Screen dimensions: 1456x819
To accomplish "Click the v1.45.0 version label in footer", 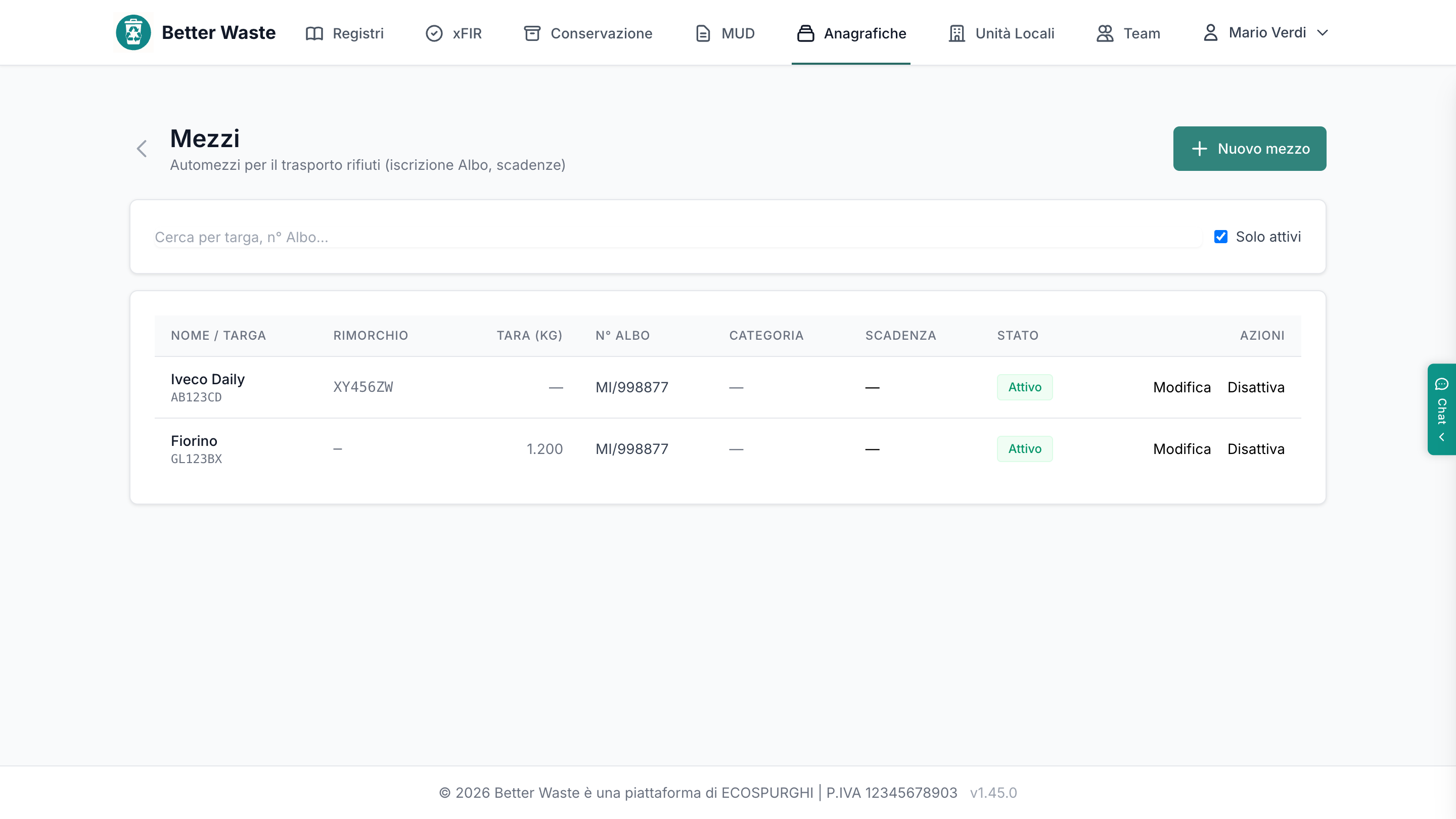I will pos(993,793).
